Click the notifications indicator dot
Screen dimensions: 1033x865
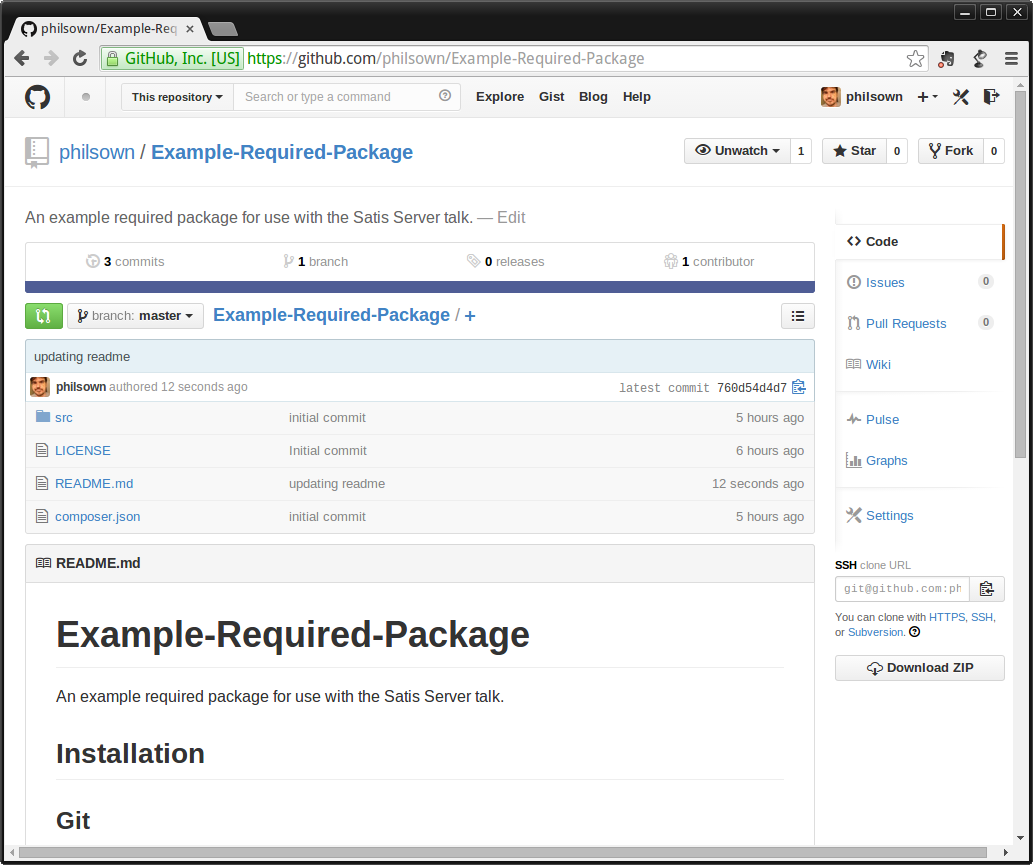coord(86,97)
